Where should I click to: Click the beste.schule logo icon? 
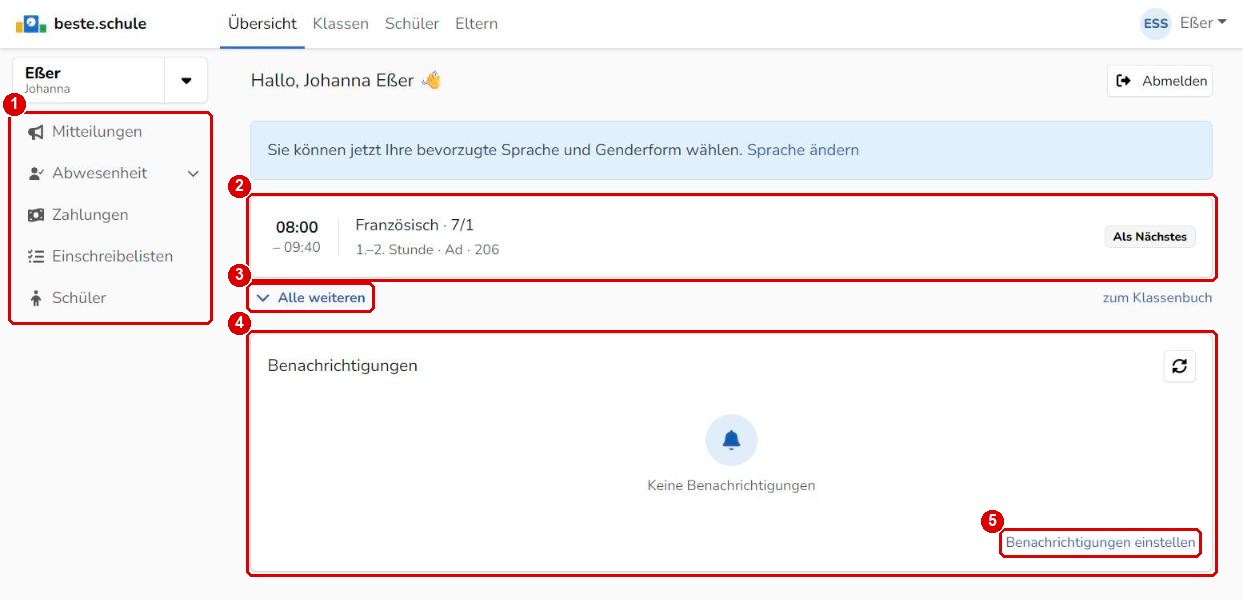[x=32, y=23]
